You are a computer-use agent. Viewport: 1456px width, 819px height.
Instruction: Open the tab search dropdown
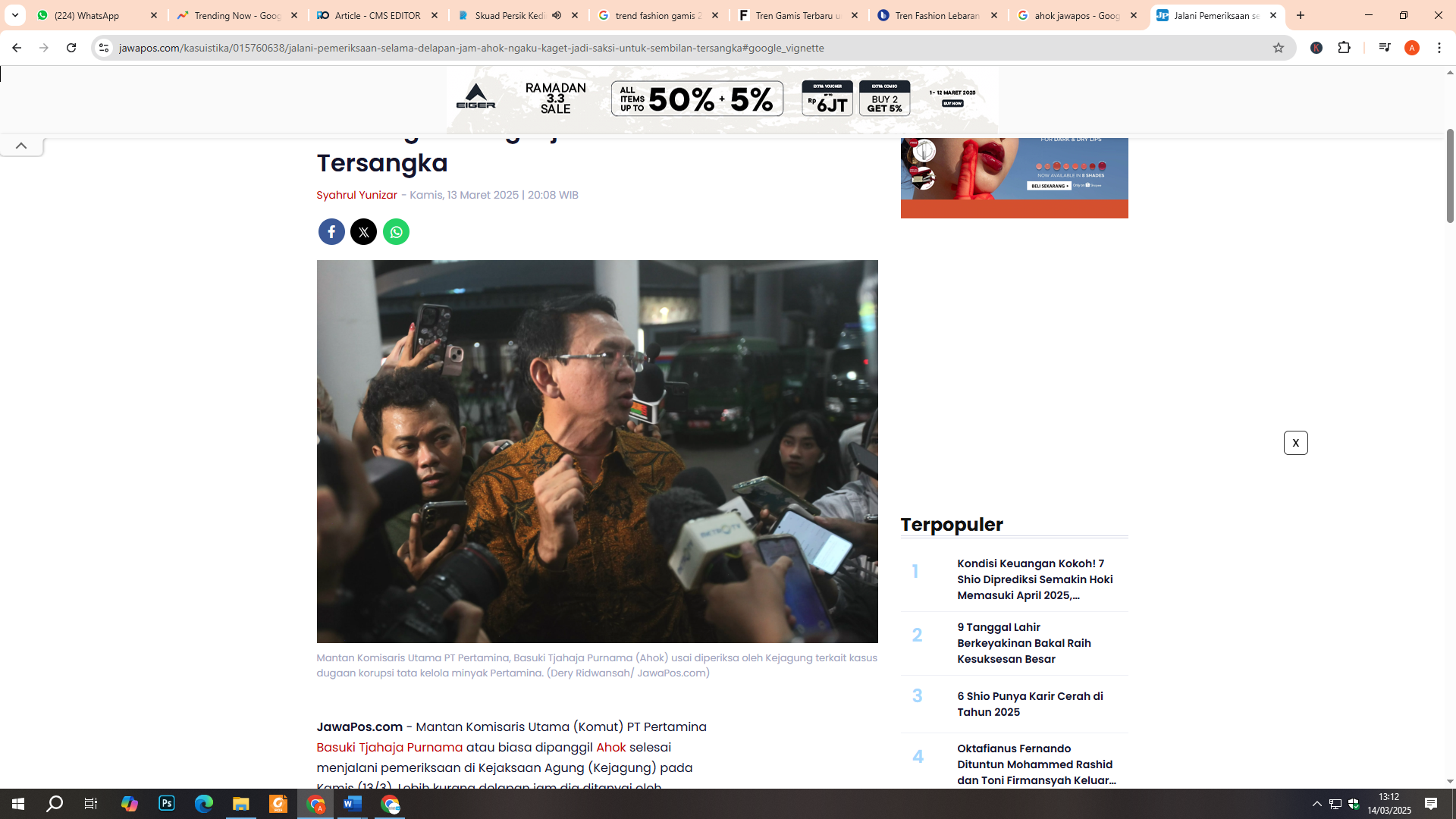[x=14, y=15]
